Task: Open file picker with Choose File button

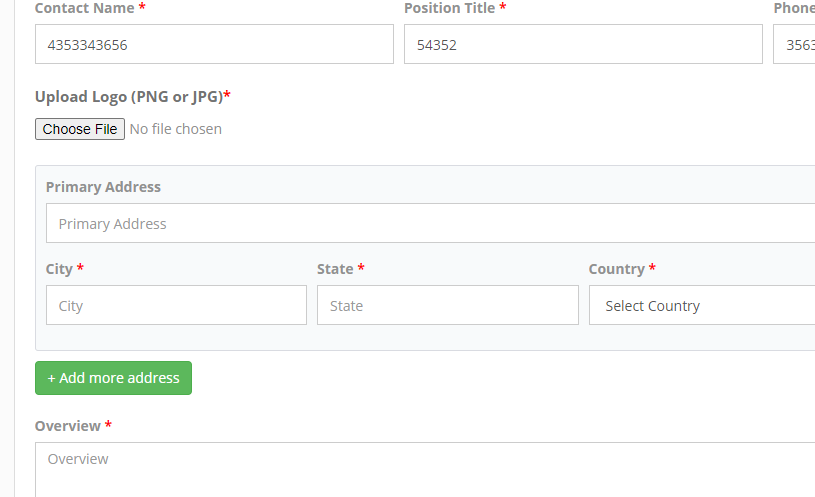Action: (x=80, y=129)
